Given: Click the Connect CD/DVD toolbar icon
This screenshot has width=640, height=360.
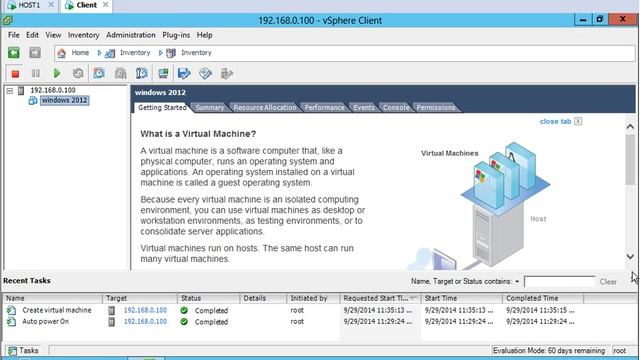Looking at the screenshot, I should tap(205, 73).
